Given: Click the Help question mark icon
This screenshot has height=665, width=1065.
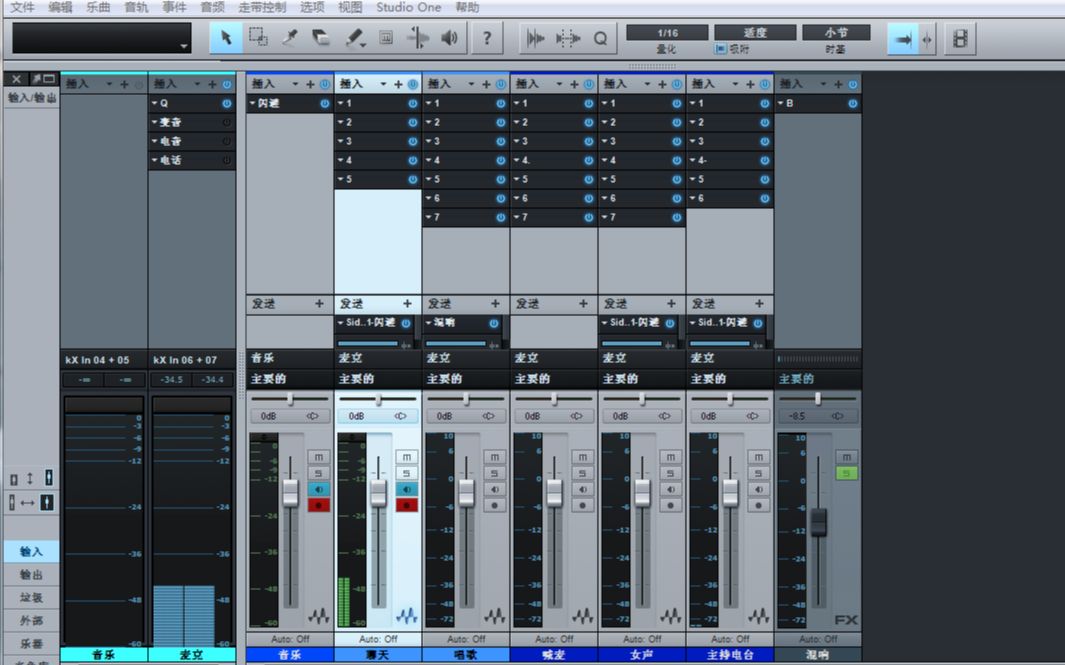Looking at the screenshot, I should (x=487, y=39).
